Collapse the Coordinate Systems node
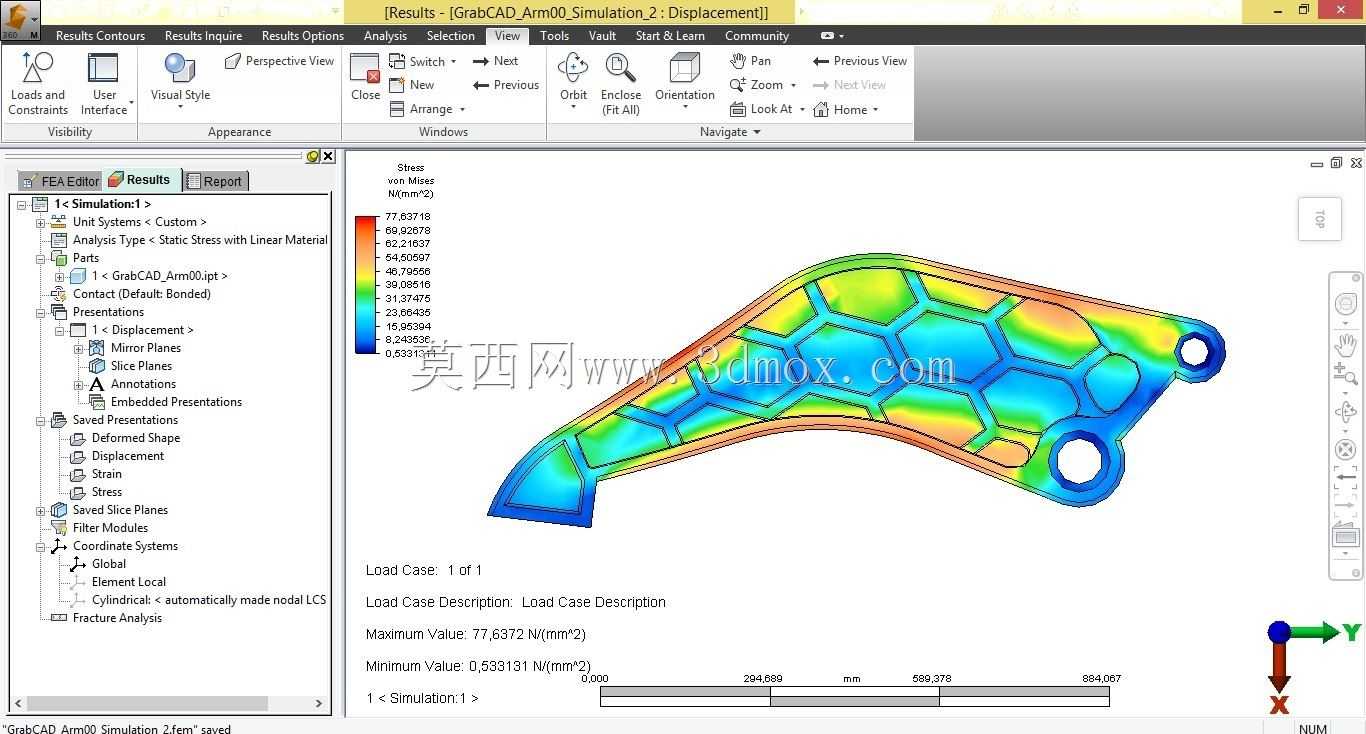 pyautogui.click(x=41, y=546)
